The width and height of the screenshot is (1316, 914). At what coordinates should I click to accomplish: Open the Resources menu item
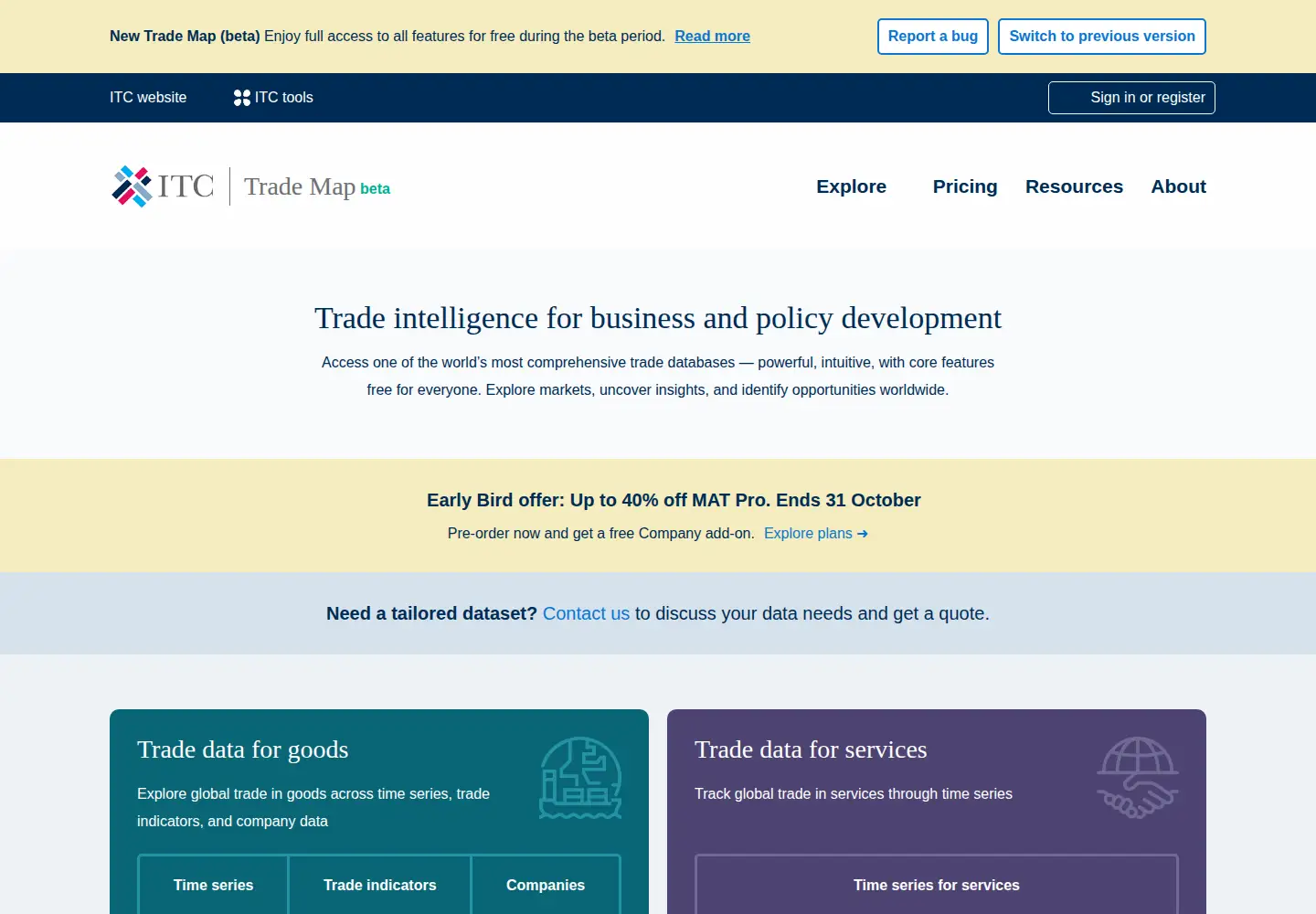(1074, 186)
